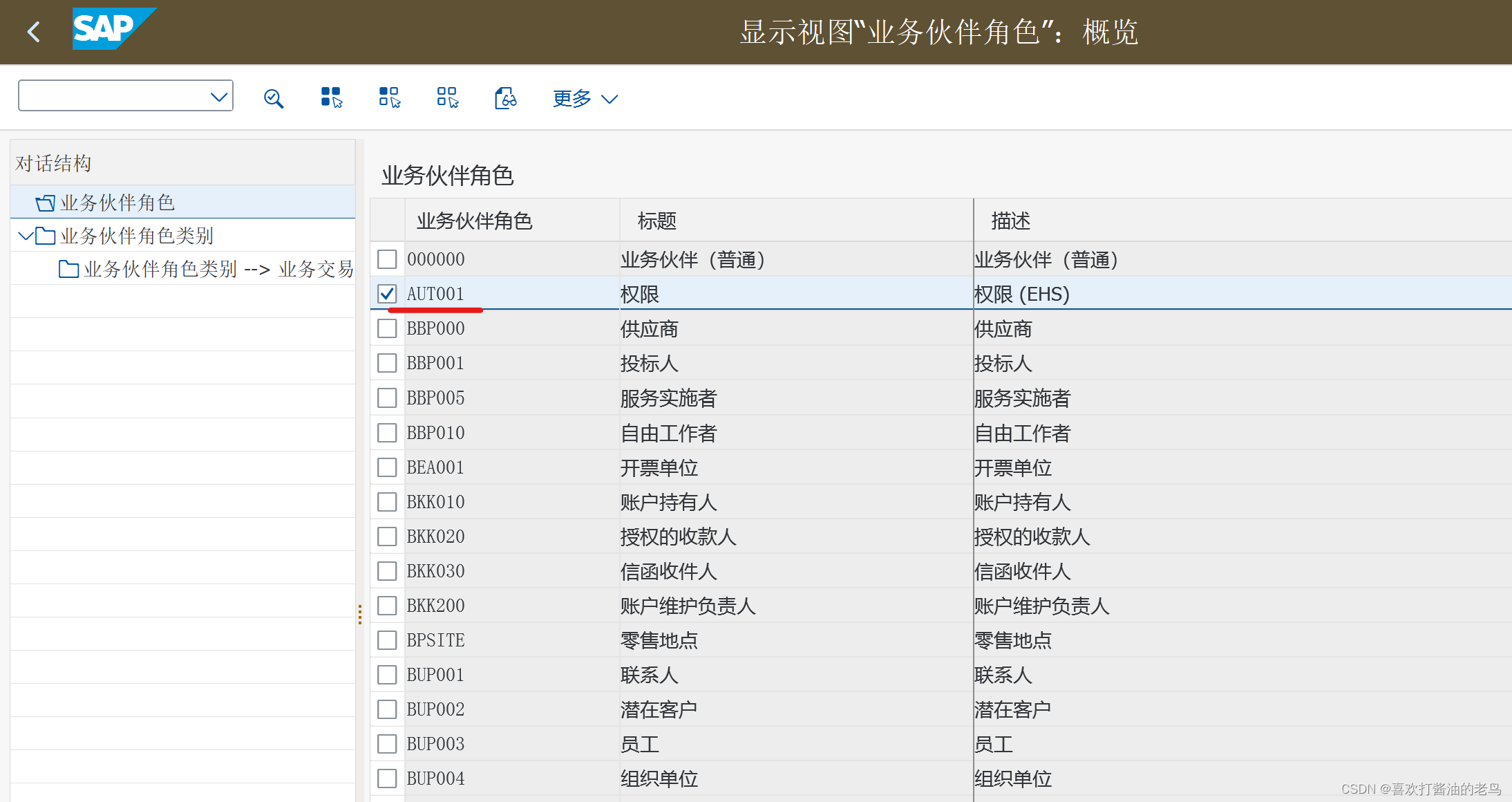Open the transaction code combo box arrow
The image size is (1512, 802).
(x=218, y=95)
